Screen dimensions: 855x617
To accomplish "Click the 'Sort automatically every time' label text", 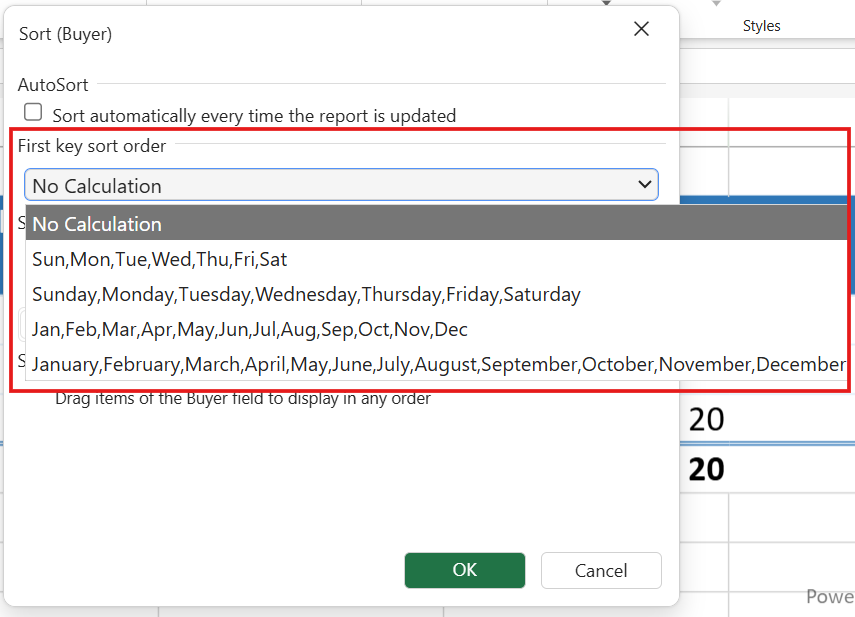I will (254, 116).
